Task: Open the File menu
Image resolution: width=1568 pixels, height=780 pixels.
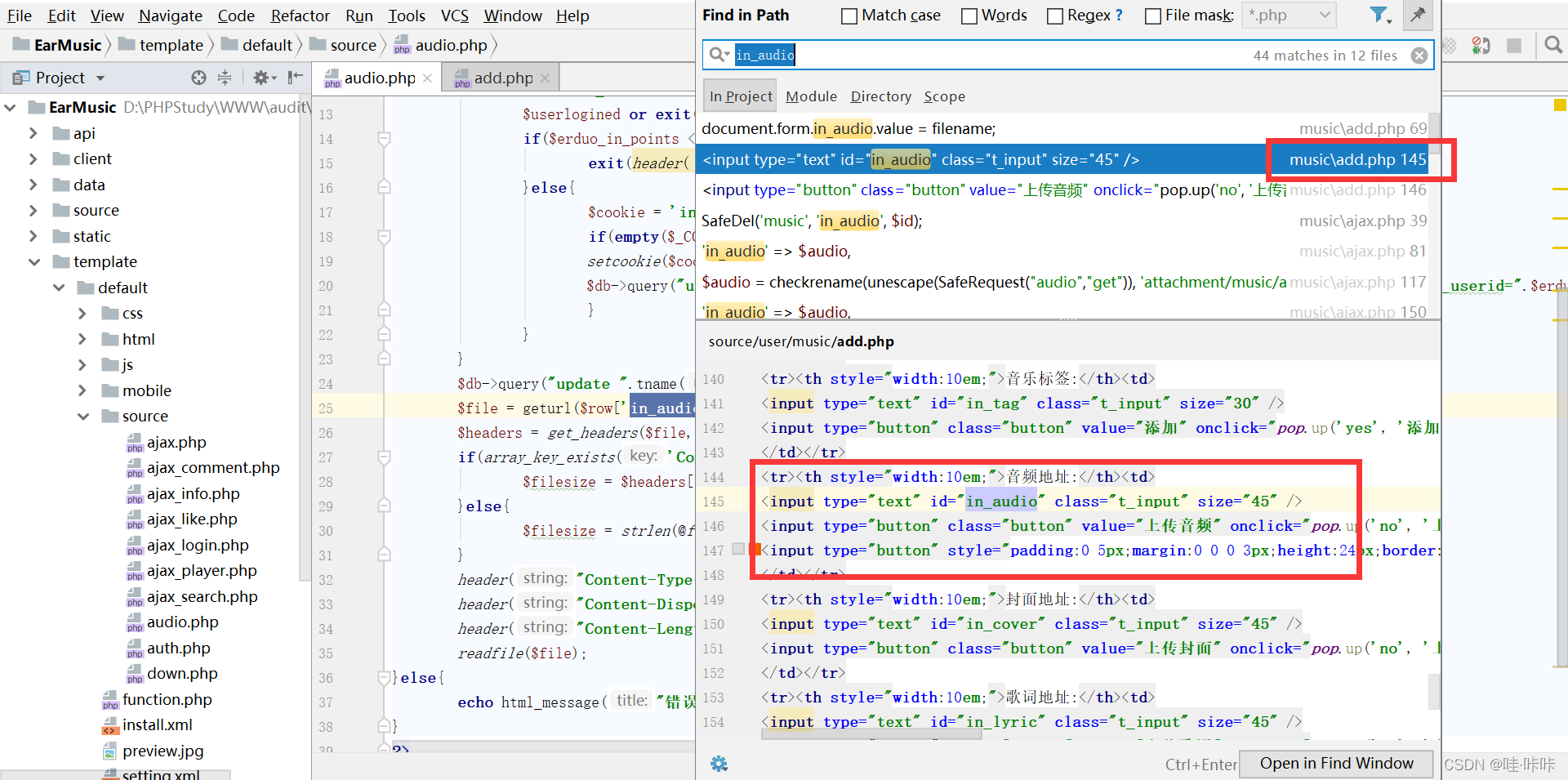Action: [19, 16]
